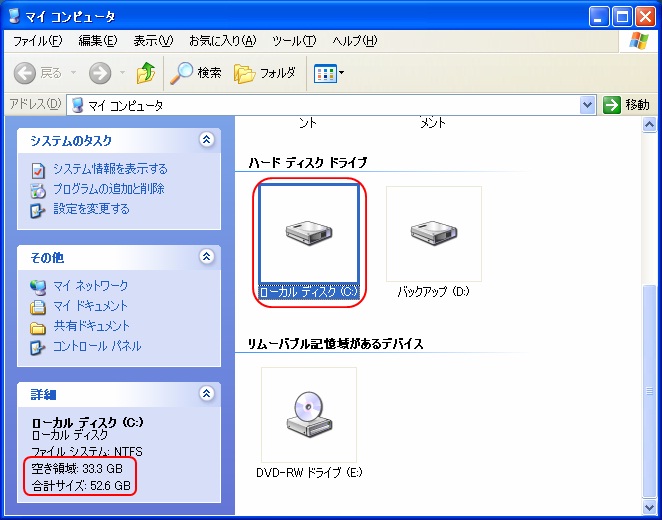Select the DVD-RW ドライブ (E:) icon
Viewport: 662px width, 520px height.
point(308,412)
